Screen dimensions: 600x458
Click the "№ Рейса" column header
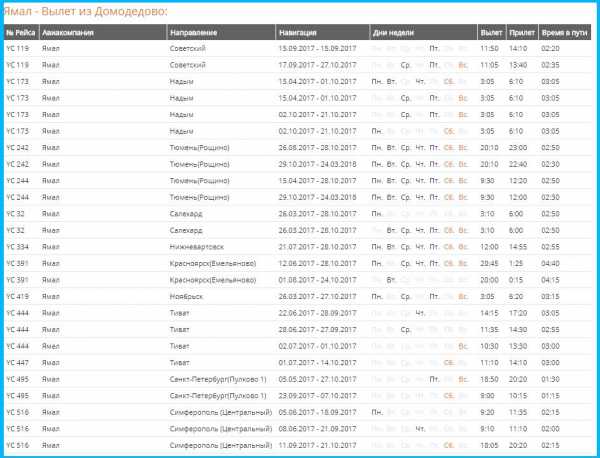pos(22,32)
